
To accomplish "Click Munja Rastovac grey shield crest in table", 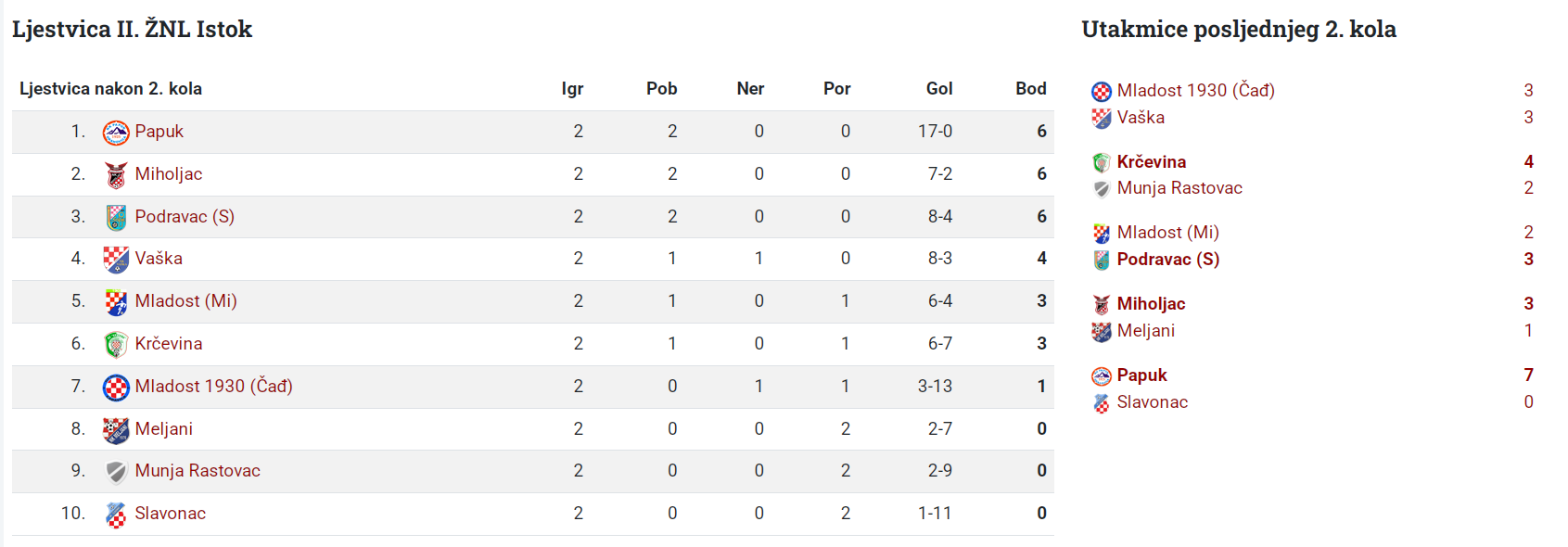I will (x=116, y=472).
